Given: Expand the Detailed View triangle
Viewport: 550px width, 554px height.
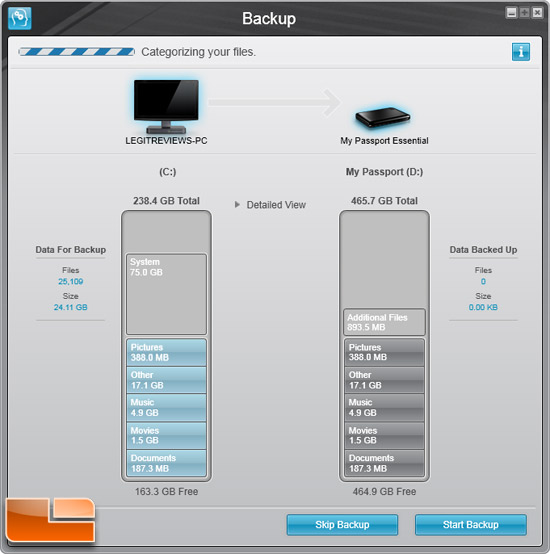Looking at the screenshot, I should click(237, 205).
